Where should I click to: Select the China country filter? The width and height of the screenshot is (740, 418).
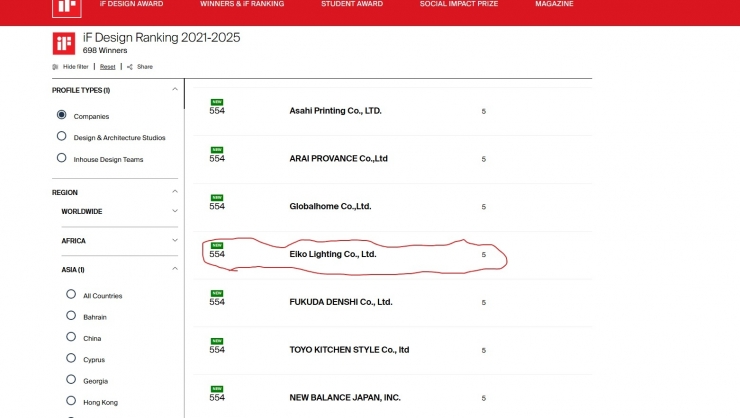[71, 336]
